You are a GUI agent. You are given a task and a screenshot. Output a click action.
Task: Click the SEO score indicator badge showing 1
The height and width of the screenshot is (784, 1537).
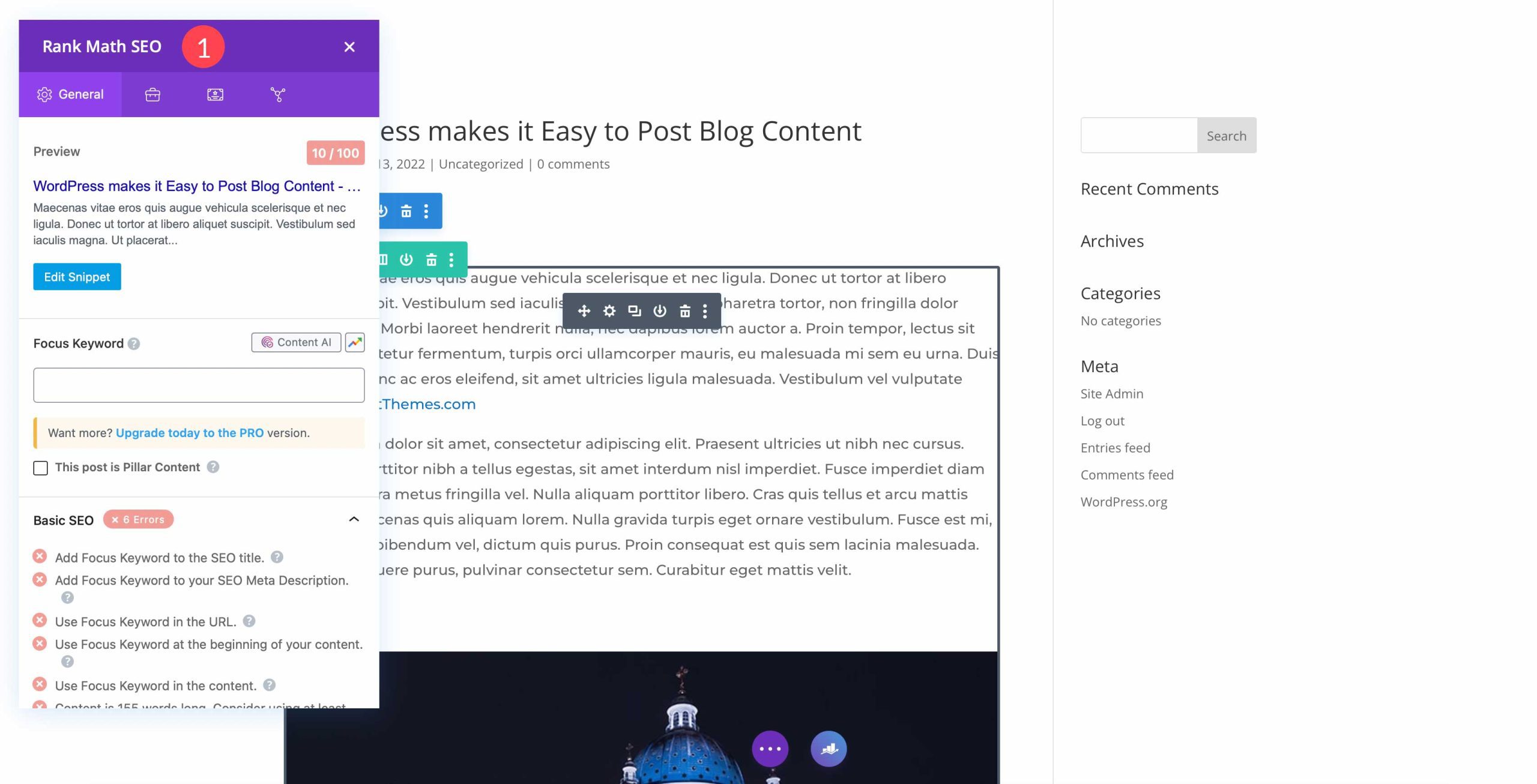pyautogui.click(x=201, y=46)
